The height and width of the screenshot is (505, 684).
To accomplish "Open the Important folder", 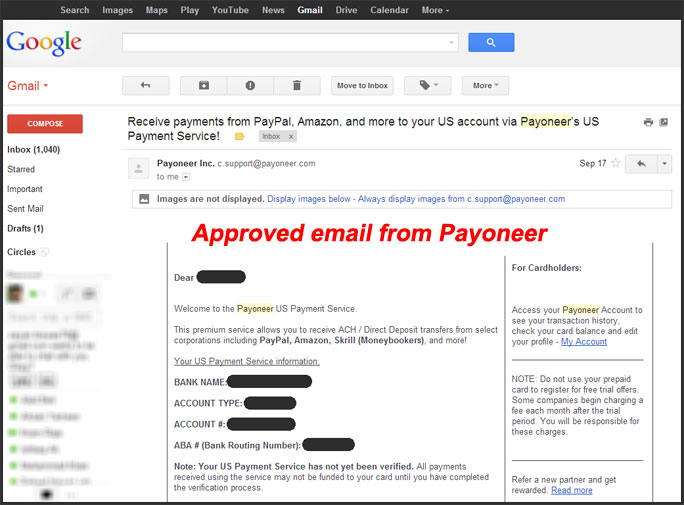I will coord(25,189).
